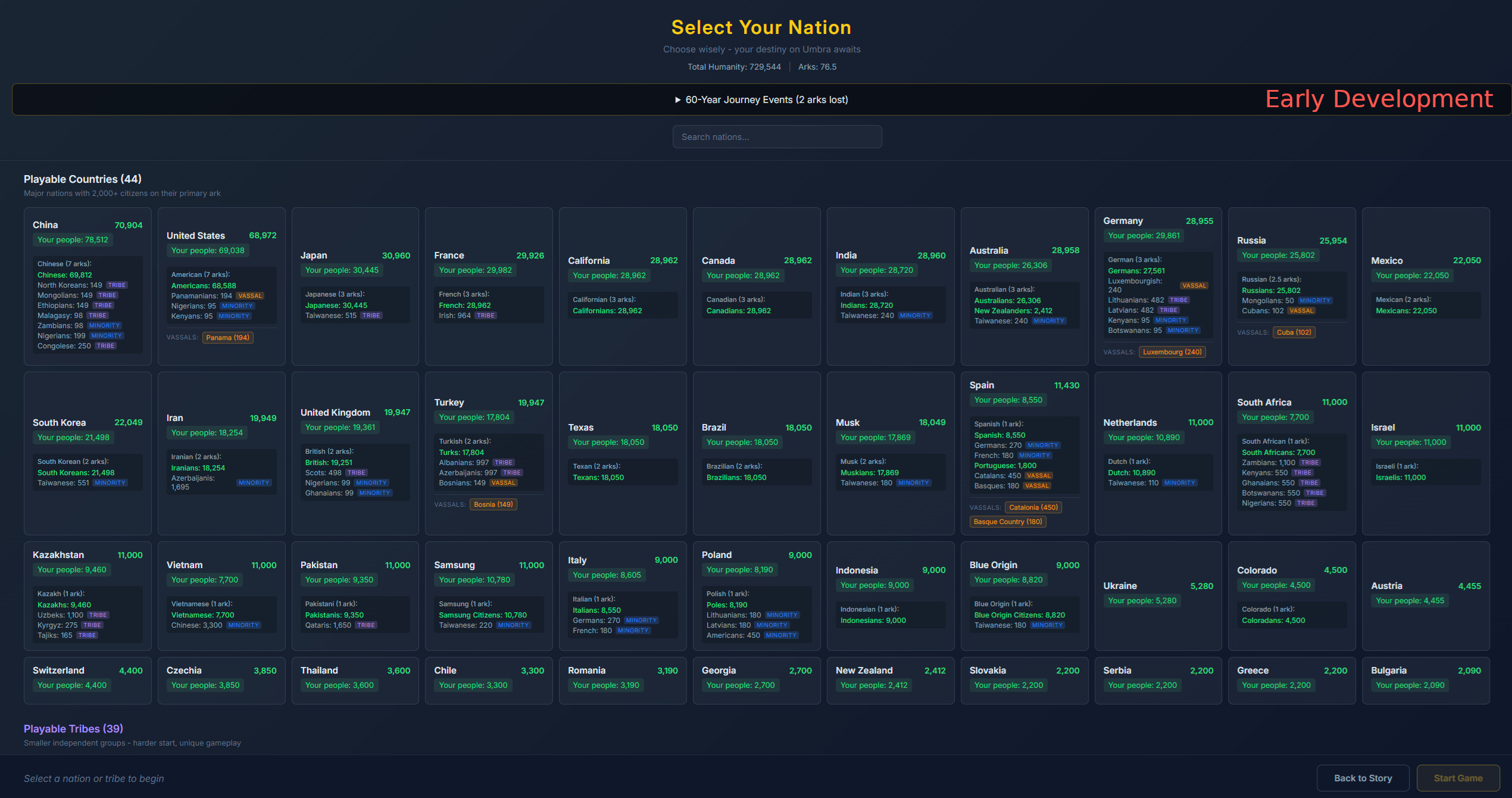Select the Mexico card
This screenshot has width=1512, height=798.
coord(1426,286)
